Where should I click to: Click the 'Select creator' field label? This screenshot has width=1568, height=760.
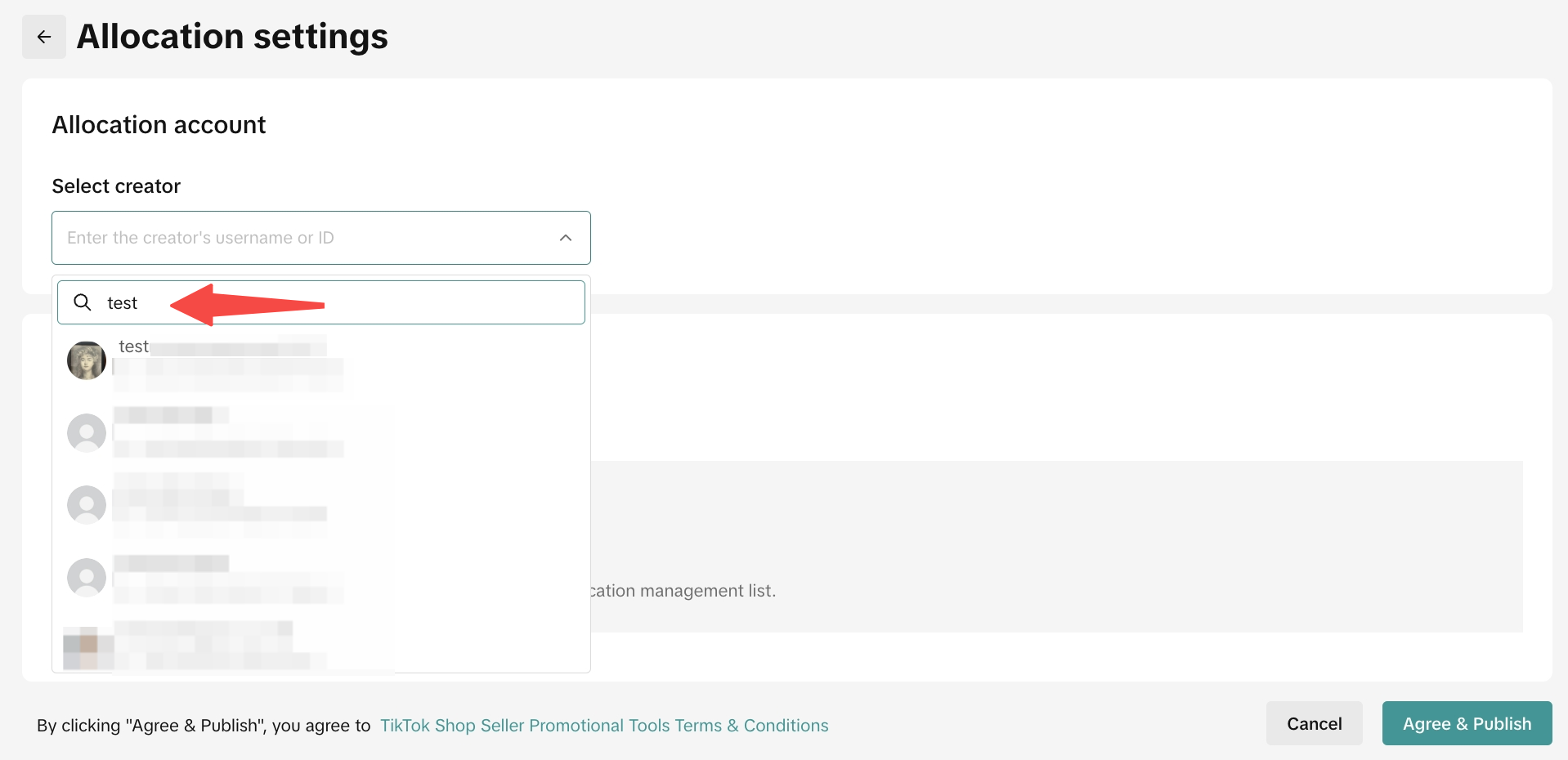[116, 186]
